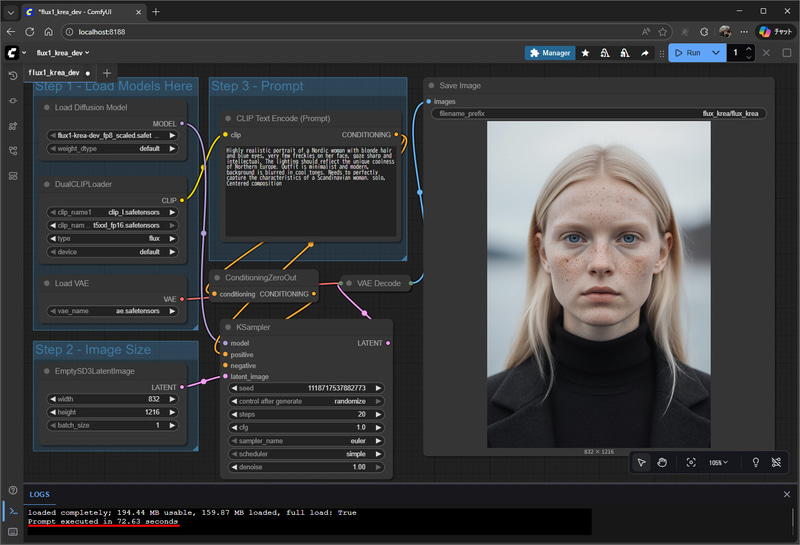800x545 pixels.
Task: Click the fit view icon
Action: click(x=691, y=462)
